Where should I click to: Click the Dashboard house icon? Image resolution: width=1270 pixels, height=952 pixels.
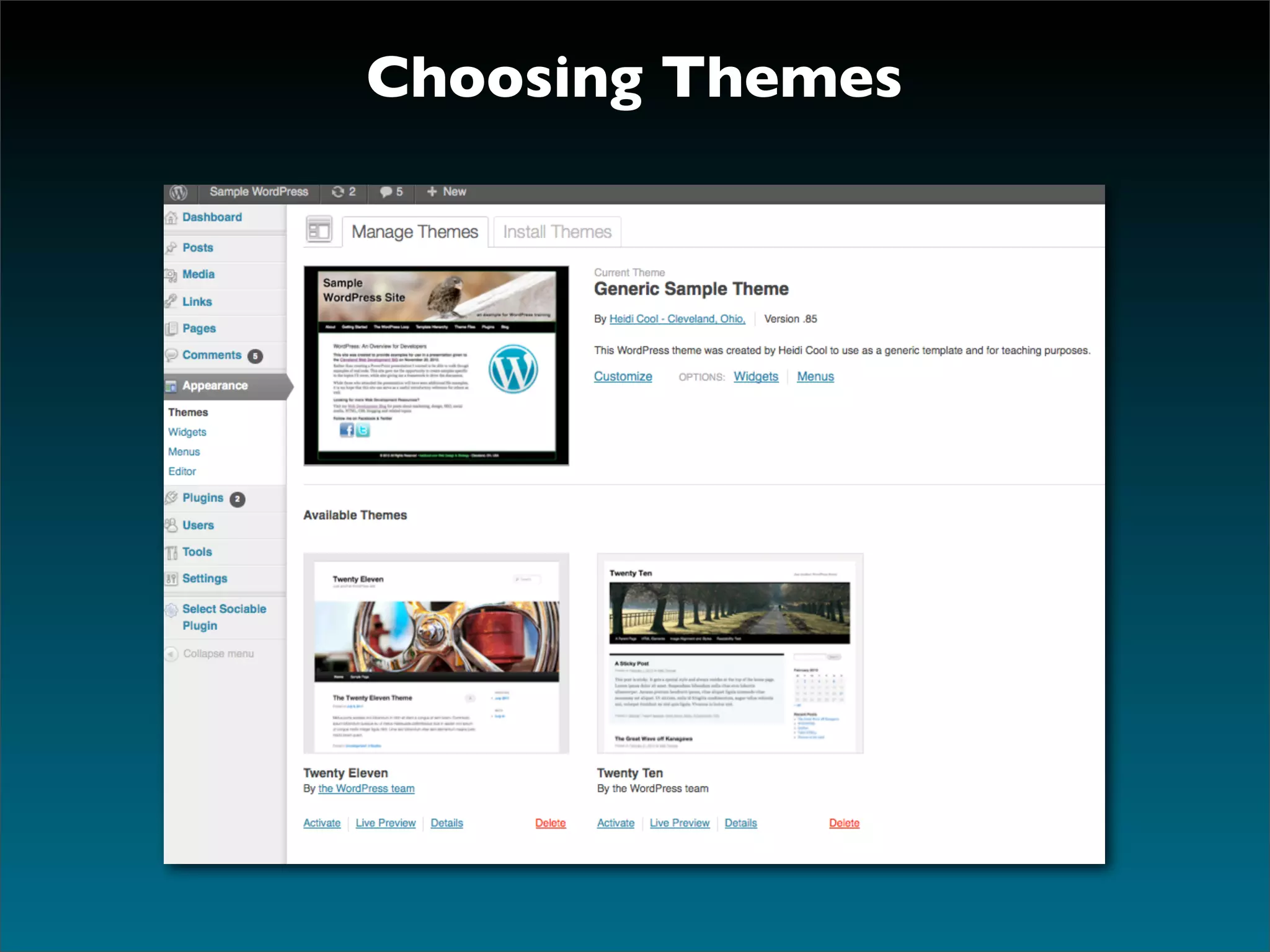click(171, 218)
